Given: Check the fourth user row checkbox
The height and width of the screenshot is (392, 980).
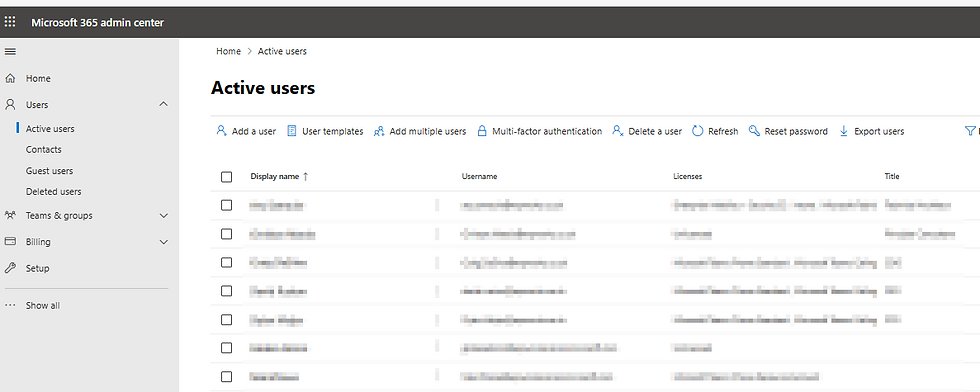Looking at the screenshot, I should (226, 291).
